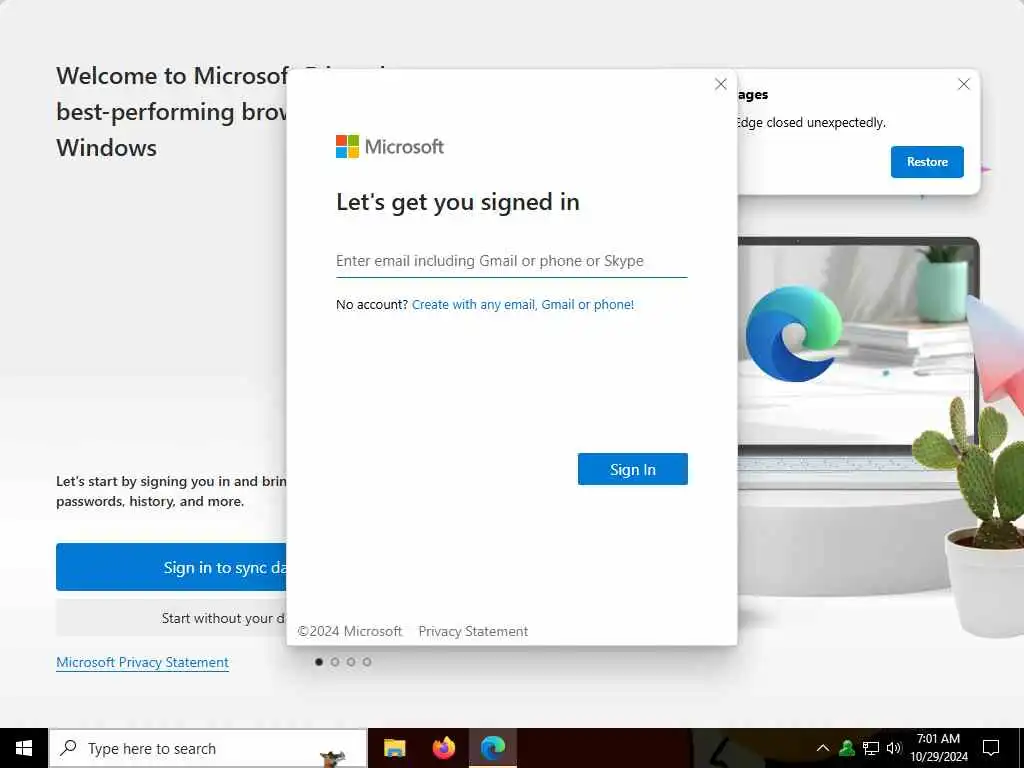Screen dimensions: 1024x768
Task: Dismiss the Restore pages notification
Action: 963,84
